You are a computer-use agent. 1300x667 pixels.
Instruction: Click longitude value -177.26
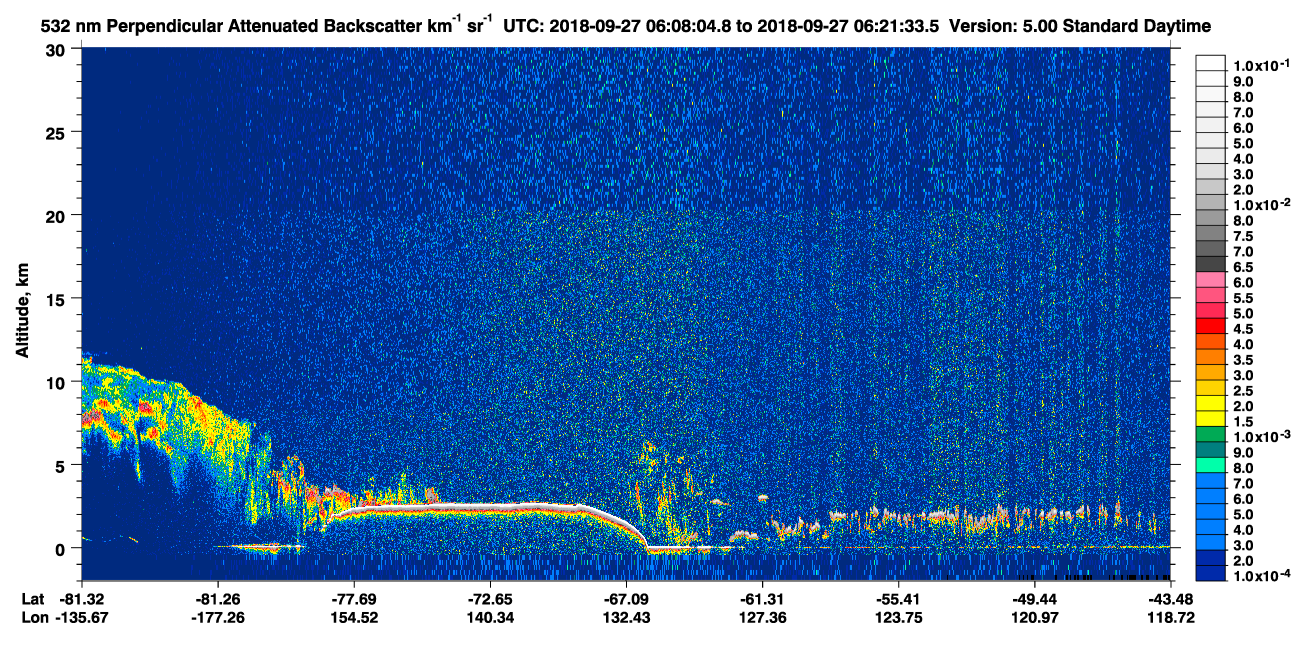(x=217, y=617)
